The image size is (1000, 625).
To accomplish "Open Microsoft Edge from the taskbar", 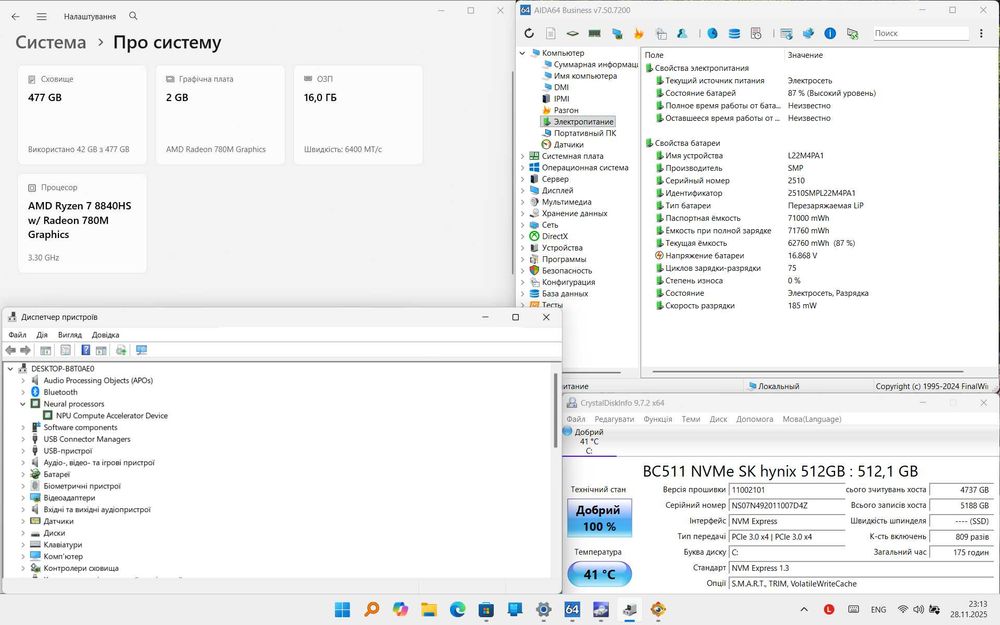I will pos(457,609).
